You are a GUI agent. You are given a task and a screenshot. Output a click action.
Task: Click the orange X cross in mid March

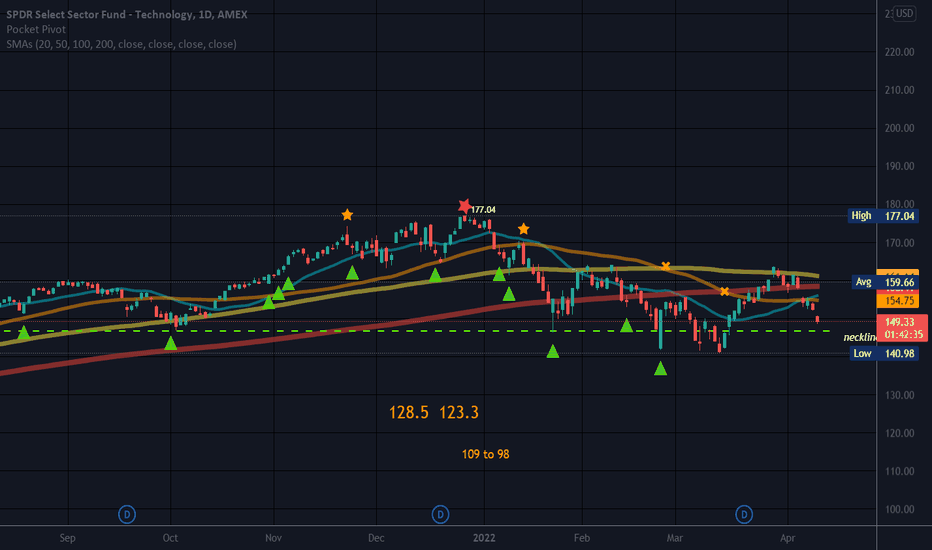tap(725, 291)
